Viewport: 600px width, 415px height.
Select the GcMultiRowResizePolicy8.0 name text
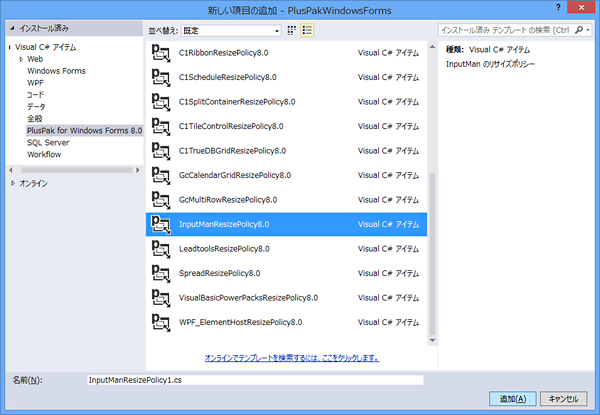[x=228, y=200]
